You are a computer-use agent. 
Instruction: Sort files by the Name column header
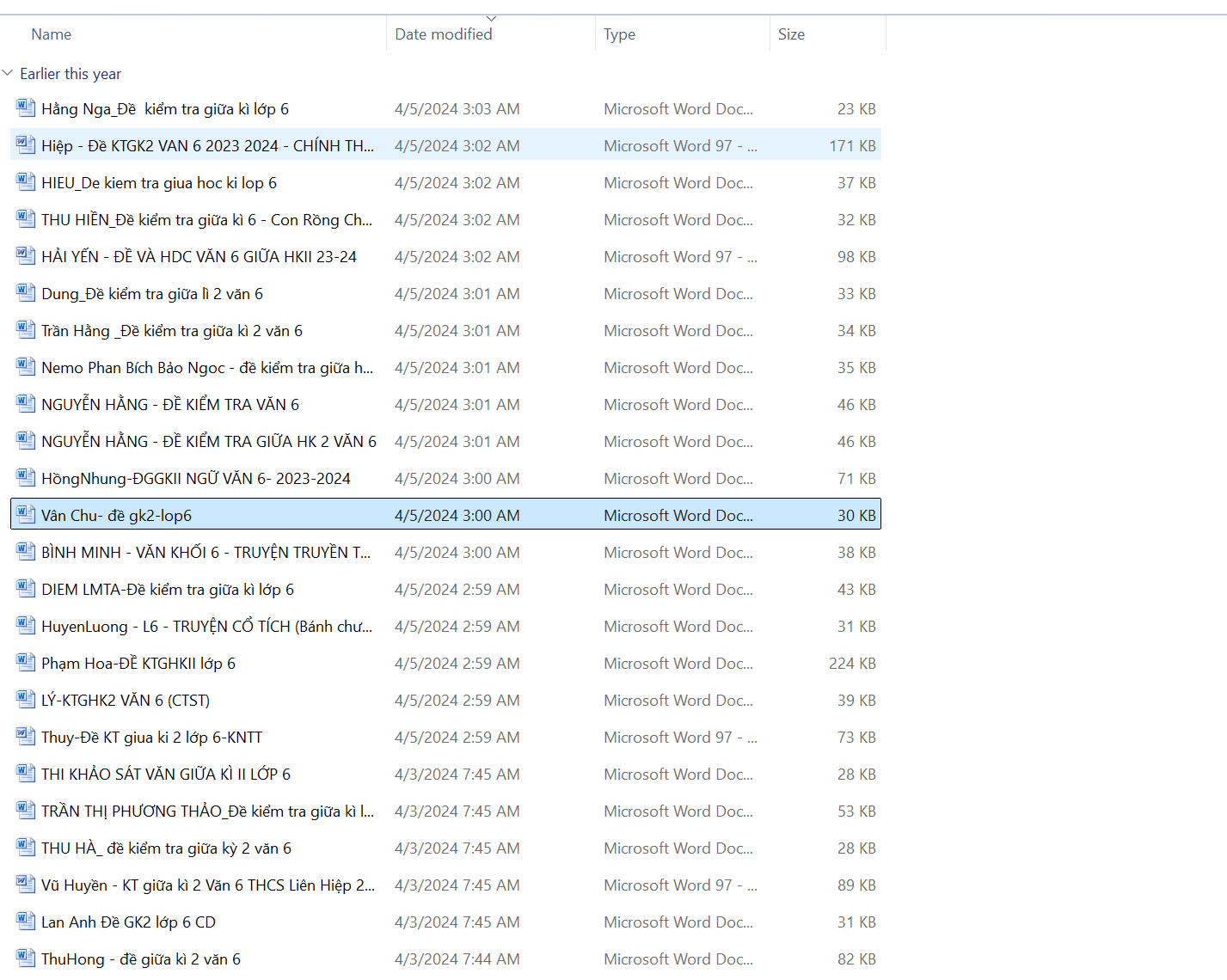tap(52, 34)
